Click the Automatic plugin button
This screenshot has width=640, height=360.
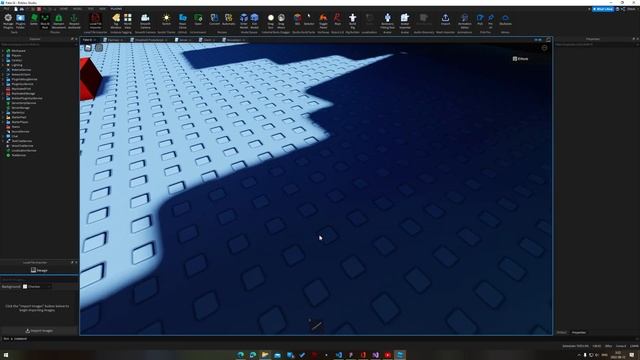click(229, 20)
